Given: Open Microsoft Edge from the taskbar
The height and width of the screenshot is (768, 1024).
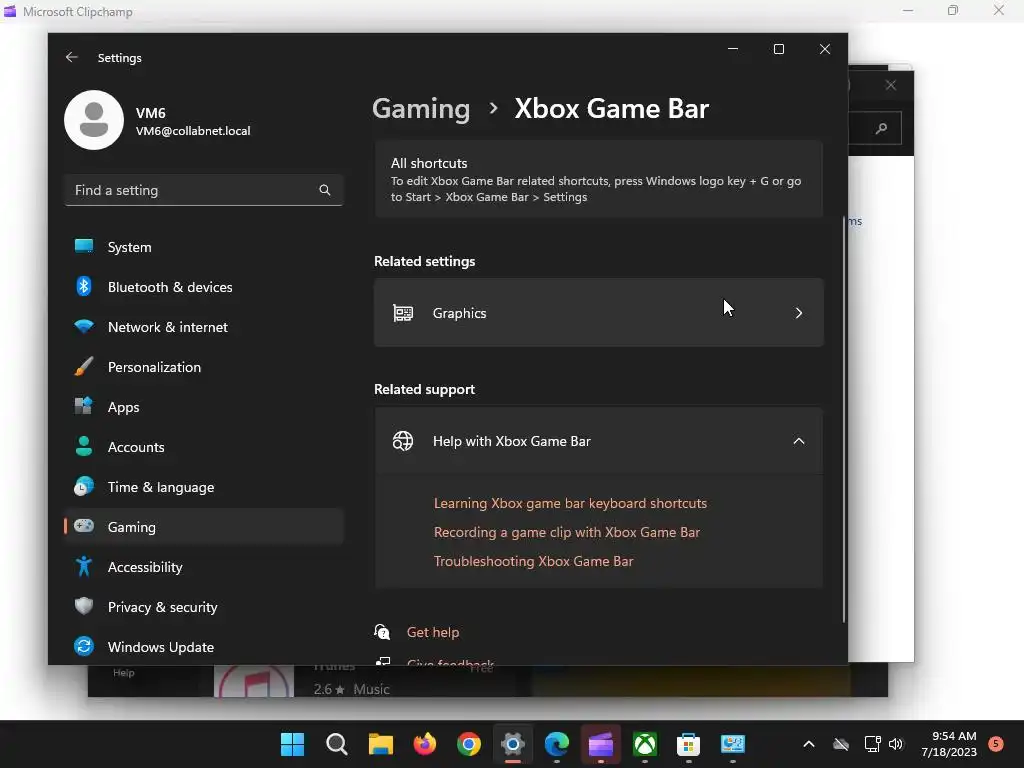Looking at the screenshot, I should pyautogui.click(x=556, y=744).
